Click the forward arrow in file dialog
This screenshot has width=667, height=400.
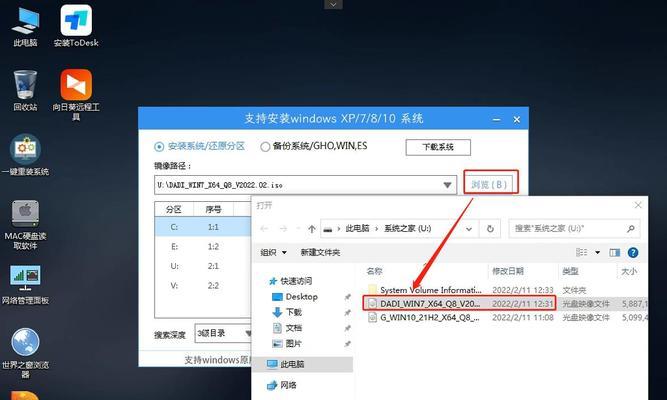(x=283, y=229)
